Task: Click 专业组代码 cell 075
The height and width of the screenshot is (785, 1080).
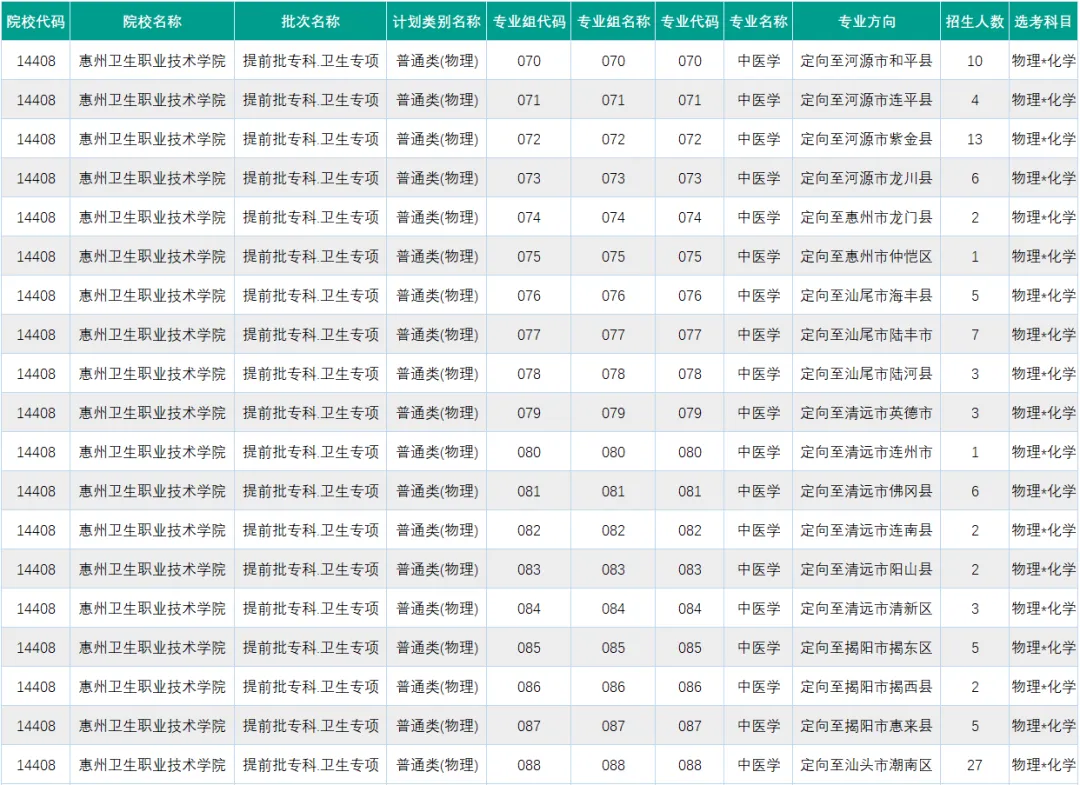Action: tap(529, 257)
